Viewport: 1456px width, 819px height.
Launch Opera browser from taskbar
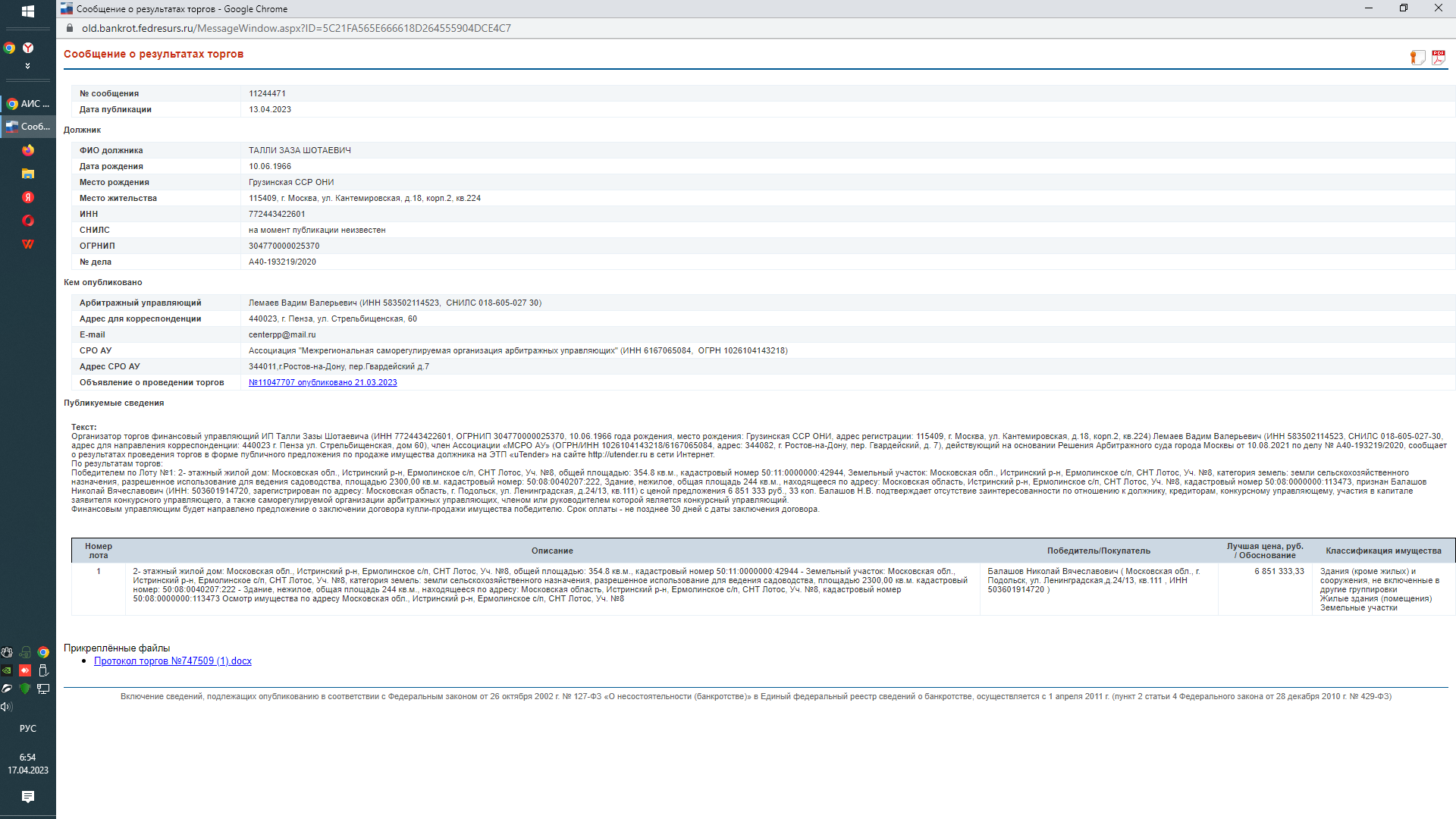coord(28,221)
